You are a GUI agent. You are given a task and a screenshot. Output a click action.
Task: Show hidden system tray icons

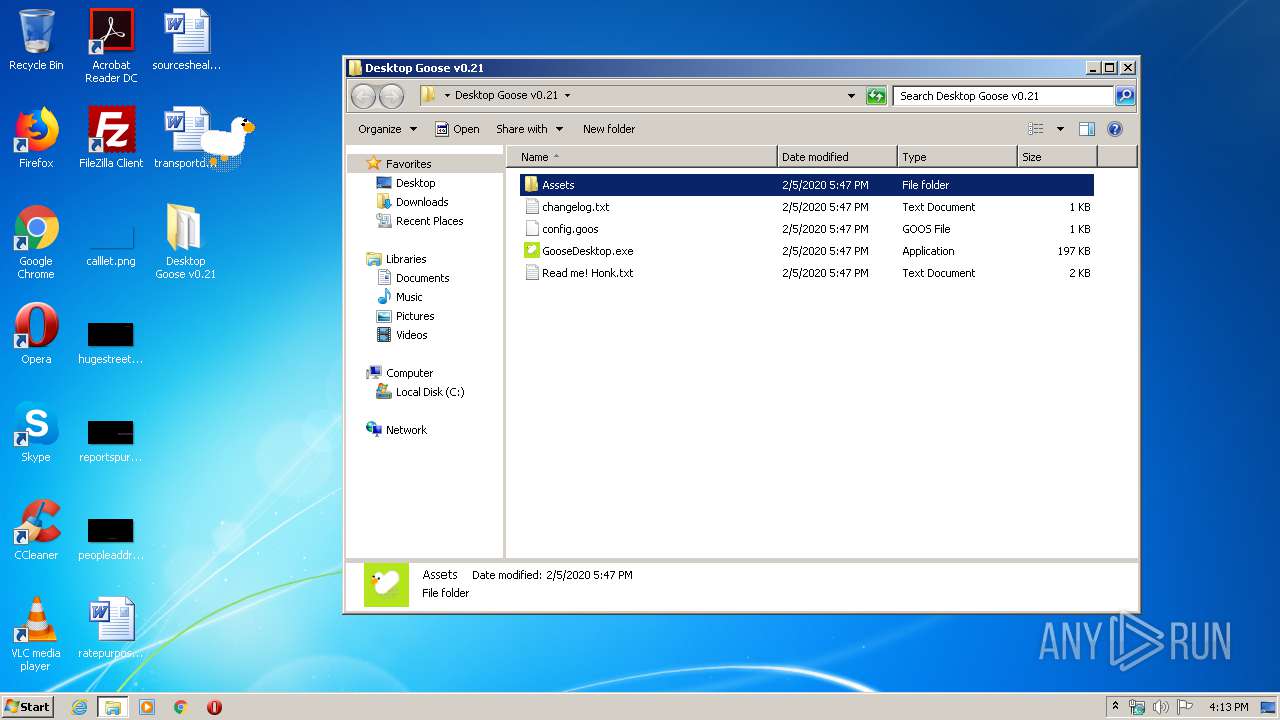coord(1116,707)
